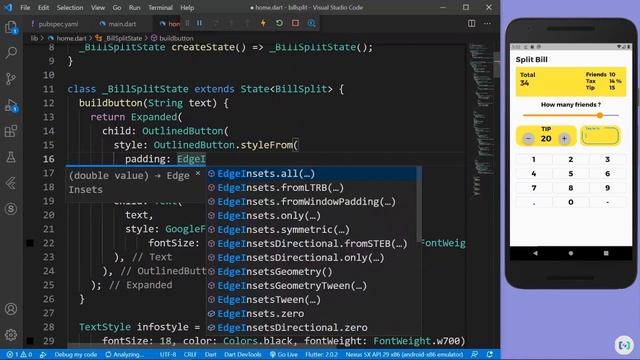Choose EdgeInsets.symmetric suggestion
The width and height of the screenshot is (640, 360).
tap(312, 230)
